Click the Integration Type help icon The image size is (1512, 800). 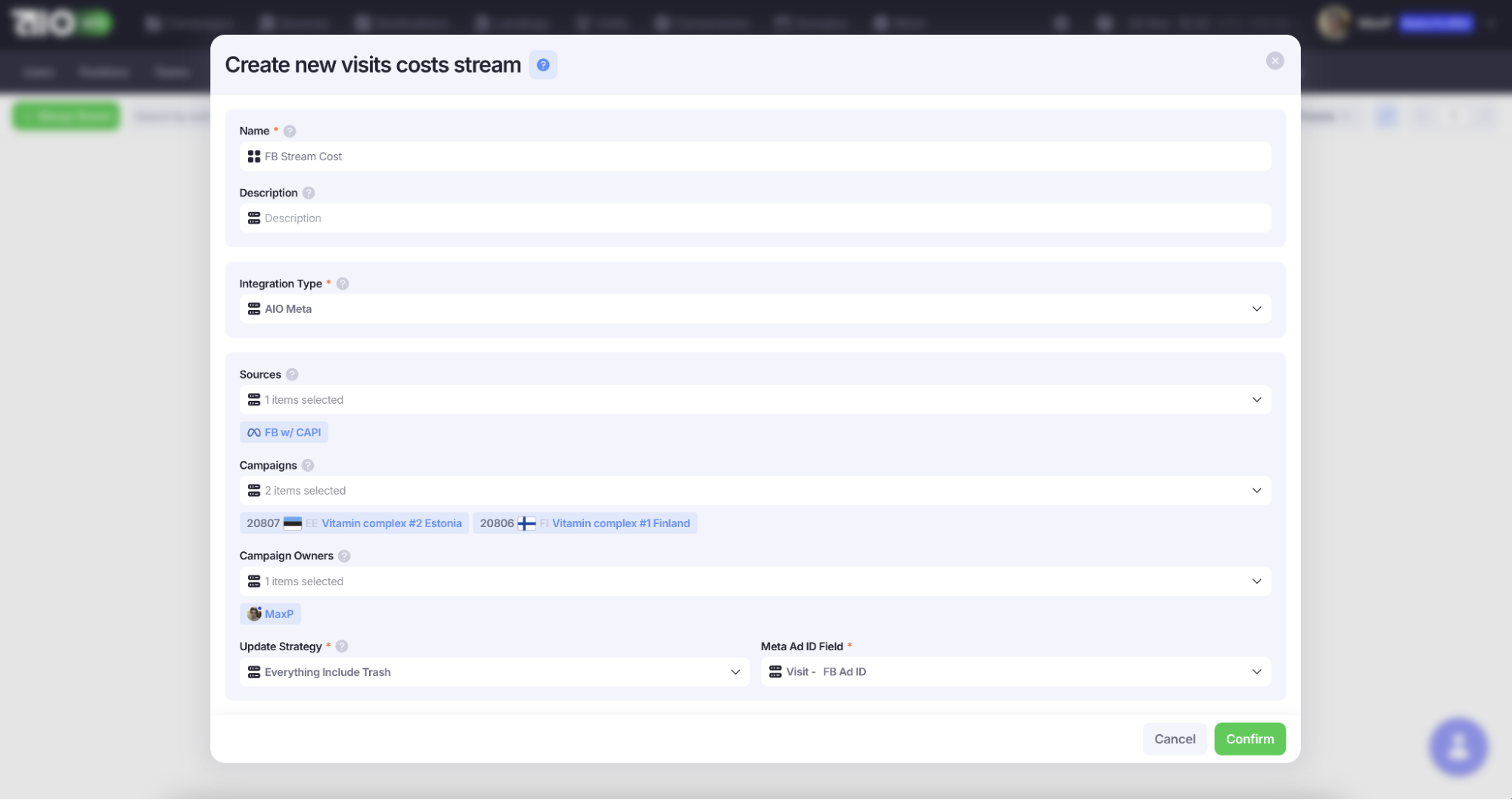(x=343, y=284)
